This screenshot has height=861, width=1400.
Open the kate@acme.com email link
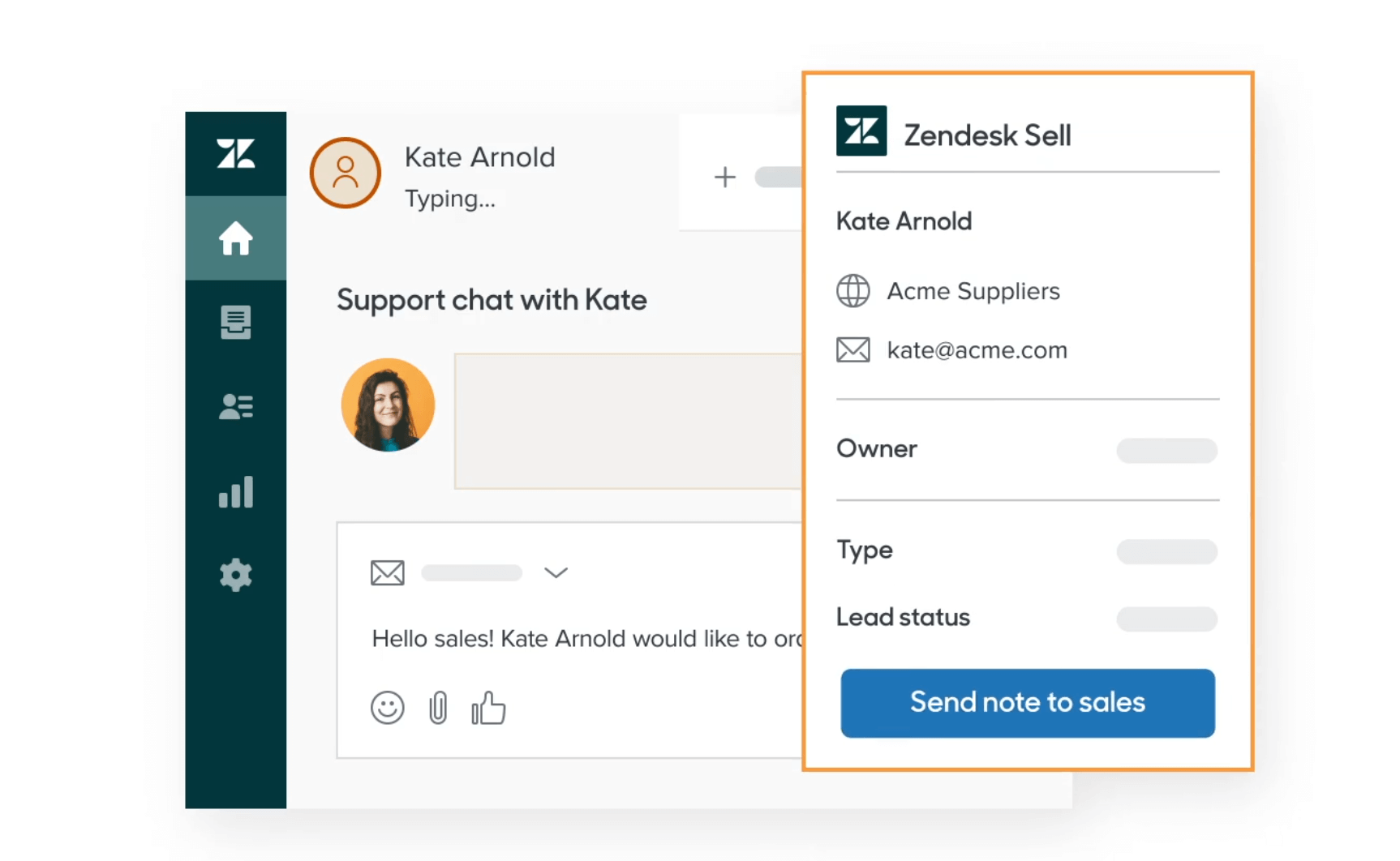[977, 350]
